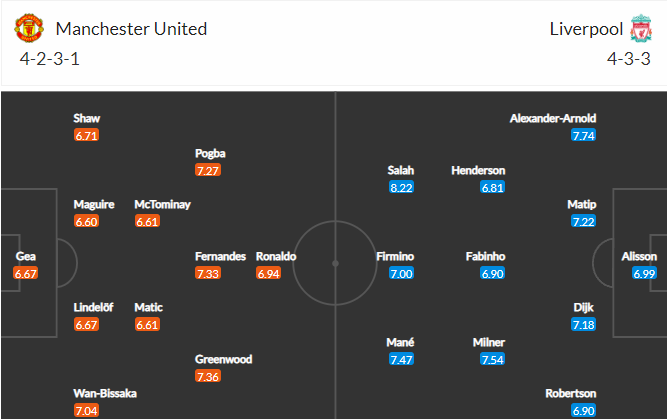This screenshot has width=667, height=419.
Task: Select Ronaldo's 6.94 rating badge
Action: [x=268, y=273]
